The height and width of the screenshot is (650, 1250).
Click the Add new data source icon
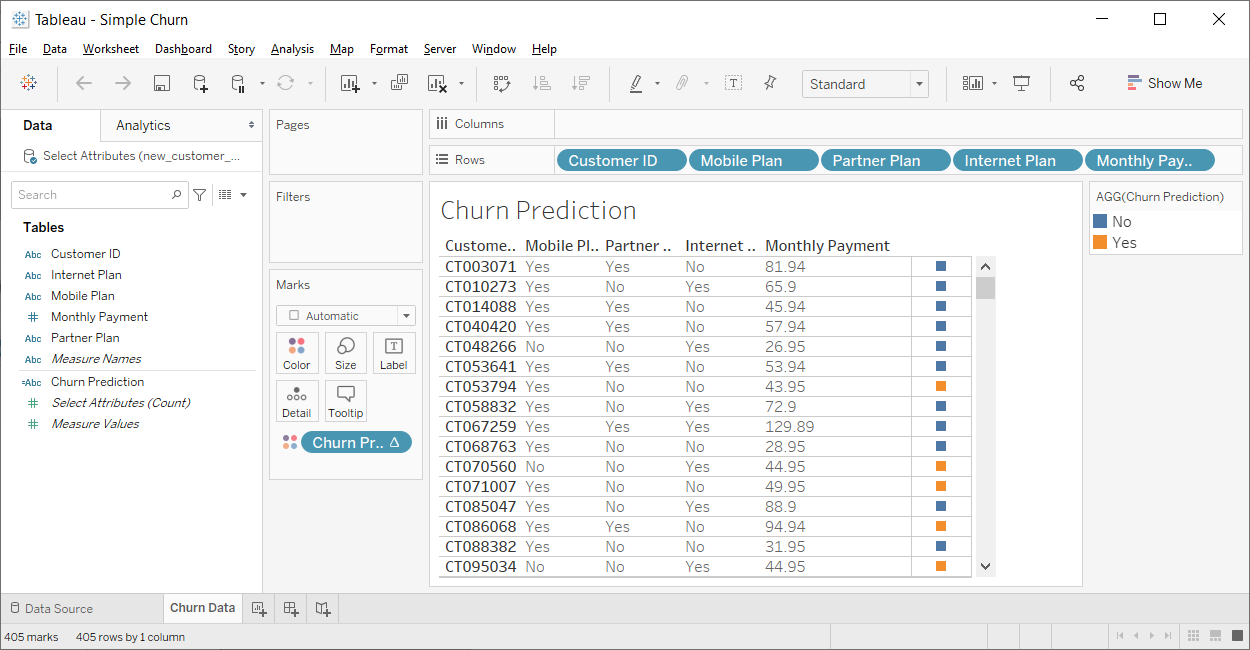[200, 84]
